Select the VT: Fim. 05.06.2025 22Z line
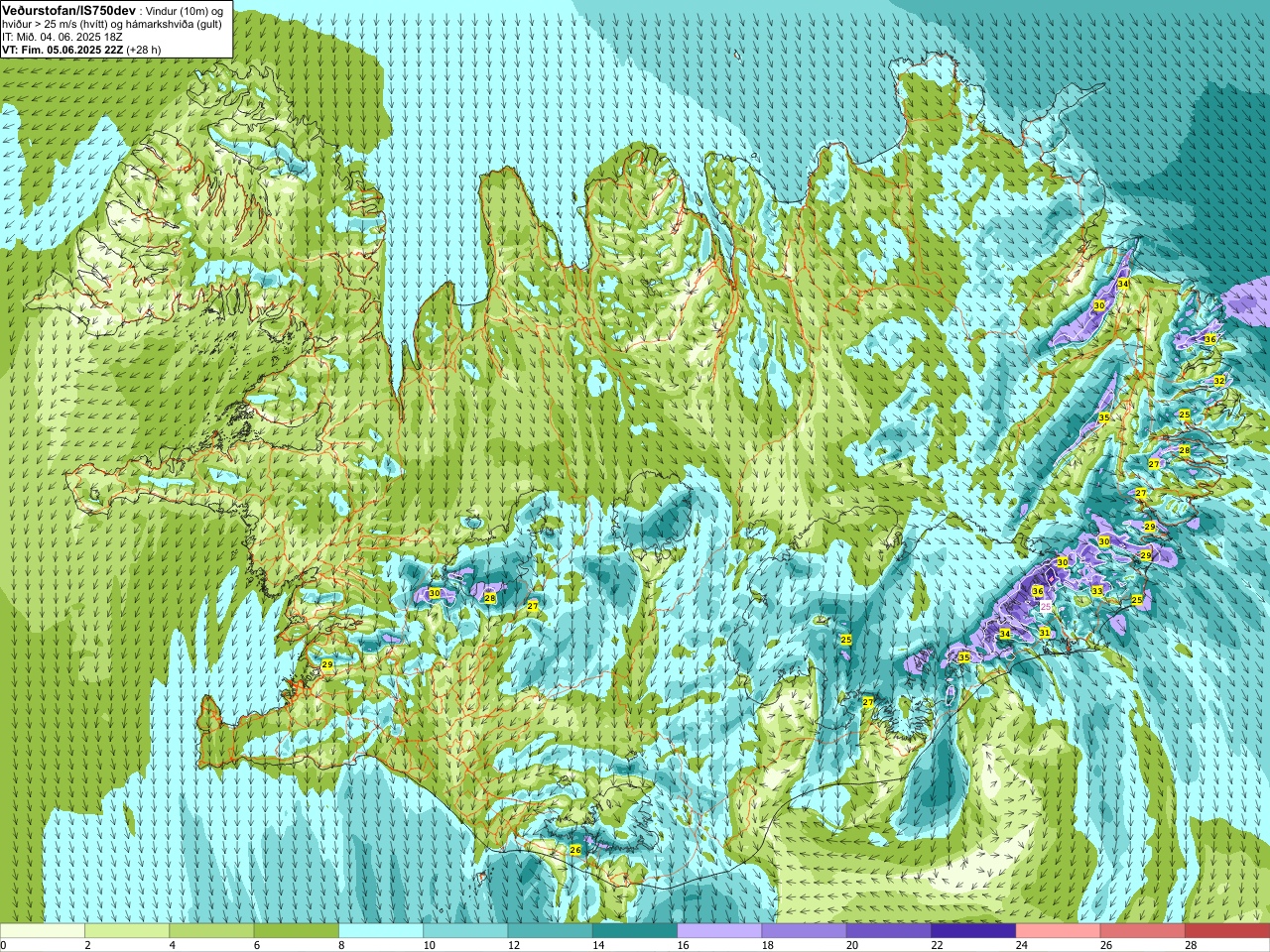Viewport: 1270px width, 952px height. pos(81,49)
